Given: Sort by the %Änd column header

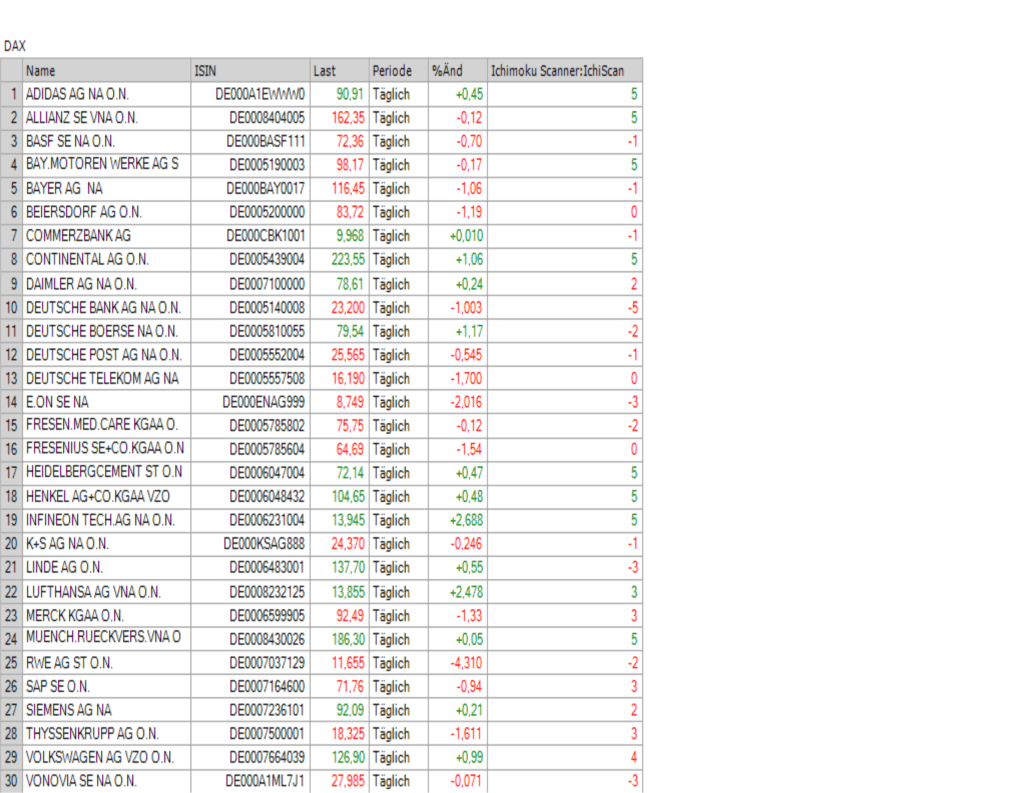Looking at the screenshot, I should 458,71.
